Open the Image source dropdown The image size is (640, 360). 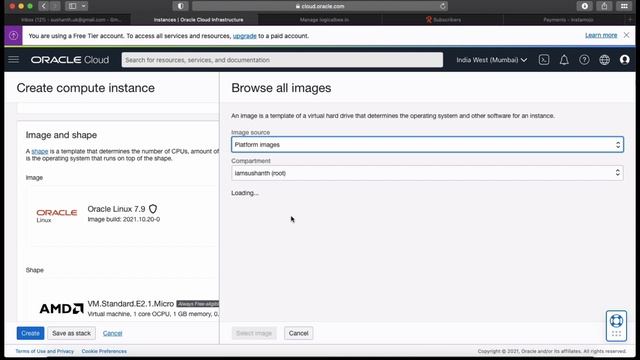click(427, 144)
